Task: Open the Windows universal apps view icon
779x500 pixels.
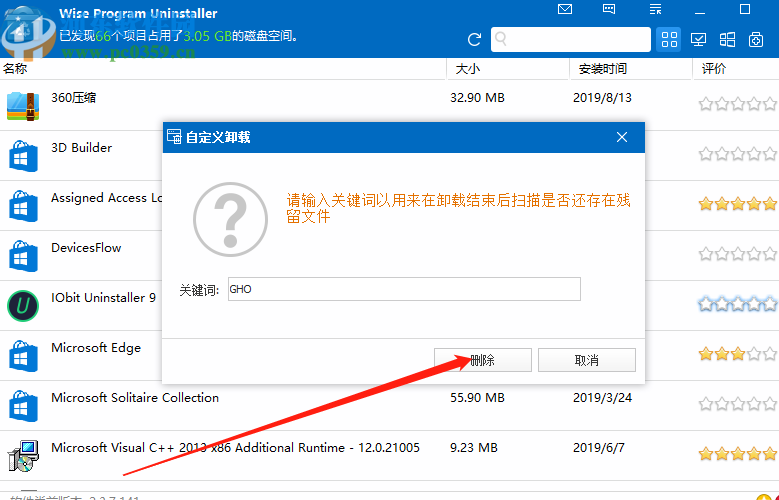Action: (x=727, y=40)
